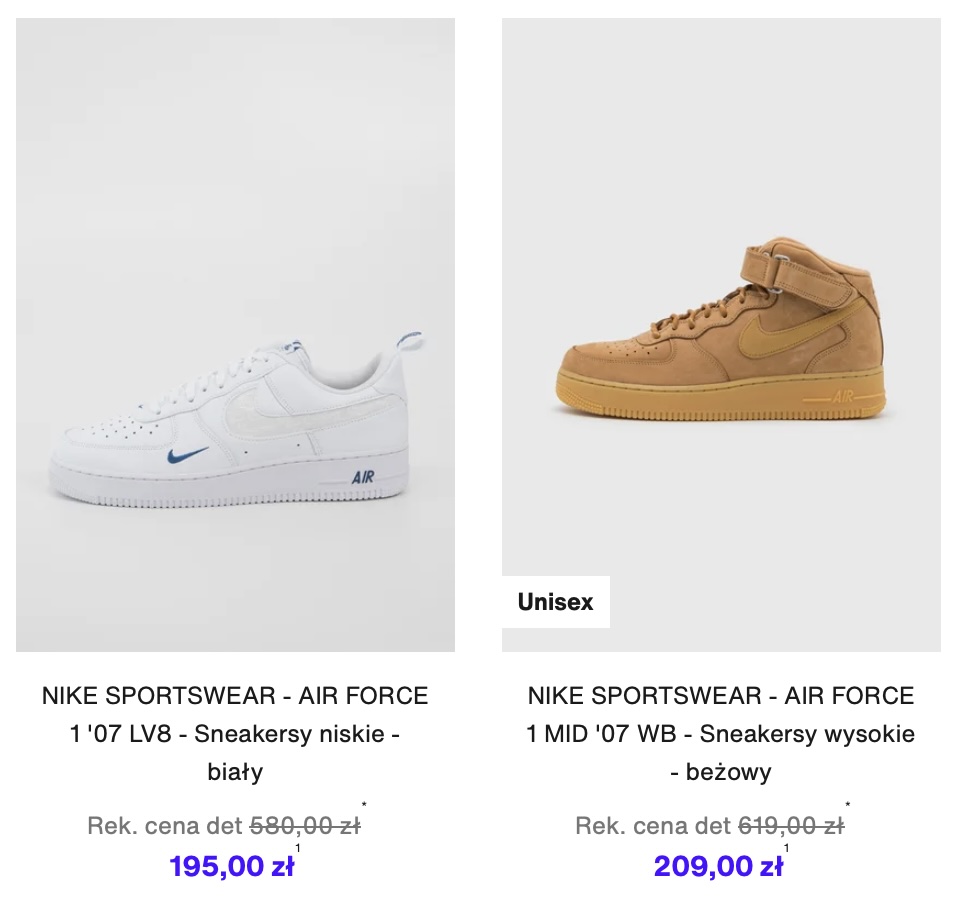Click the 195,00 zł sale price
The width and height of the screenshot is (956, 908).
click(232, 866)
